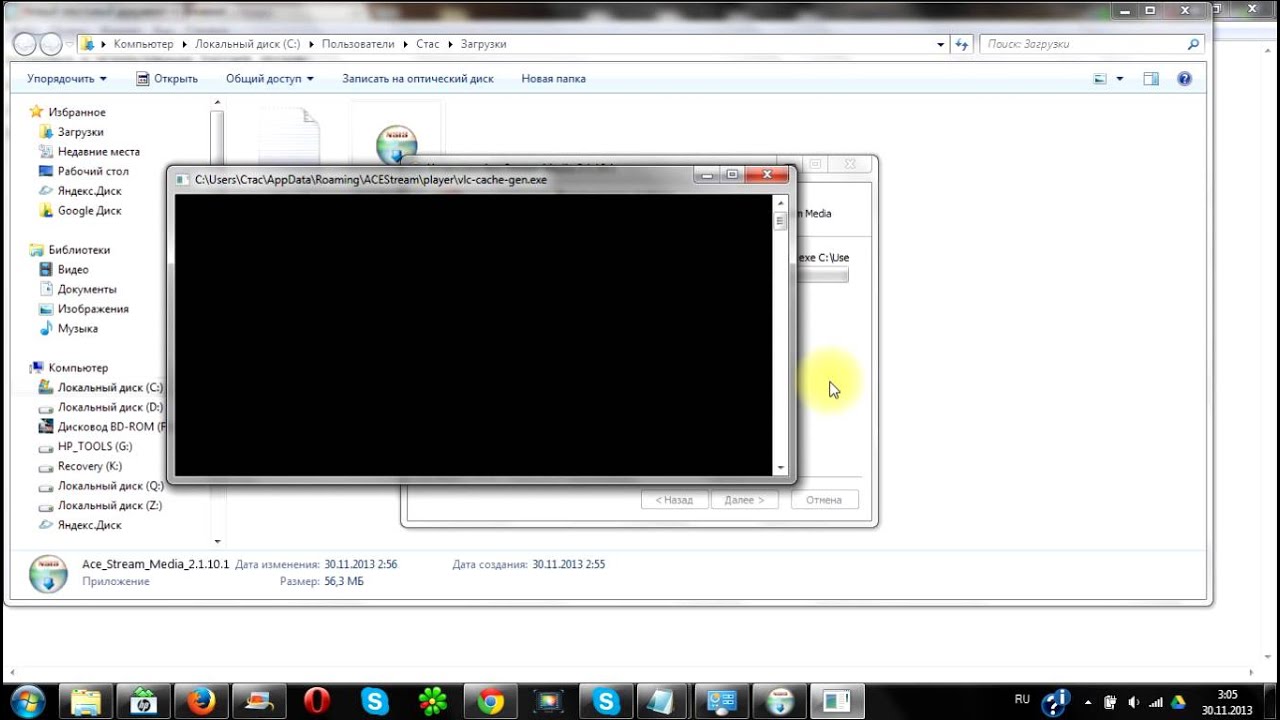
Task: Click the Explorer Forward navigation button
Action: (x=50, y=44)
